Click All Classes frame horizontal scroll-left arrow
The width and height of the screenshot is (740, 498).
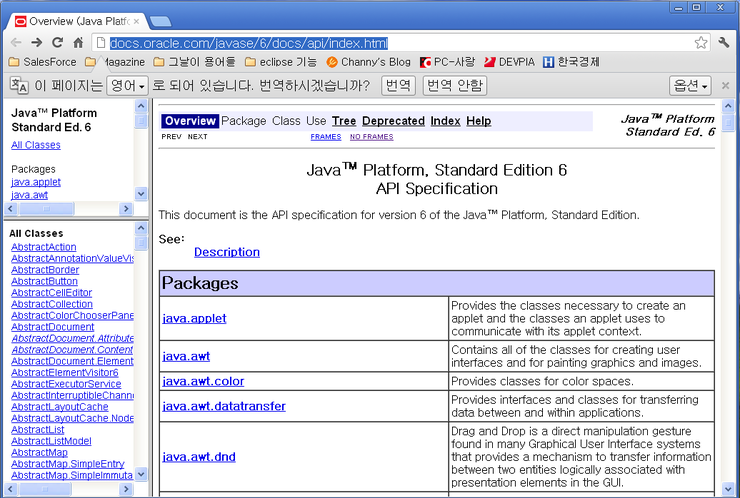[x=10, y=489]
